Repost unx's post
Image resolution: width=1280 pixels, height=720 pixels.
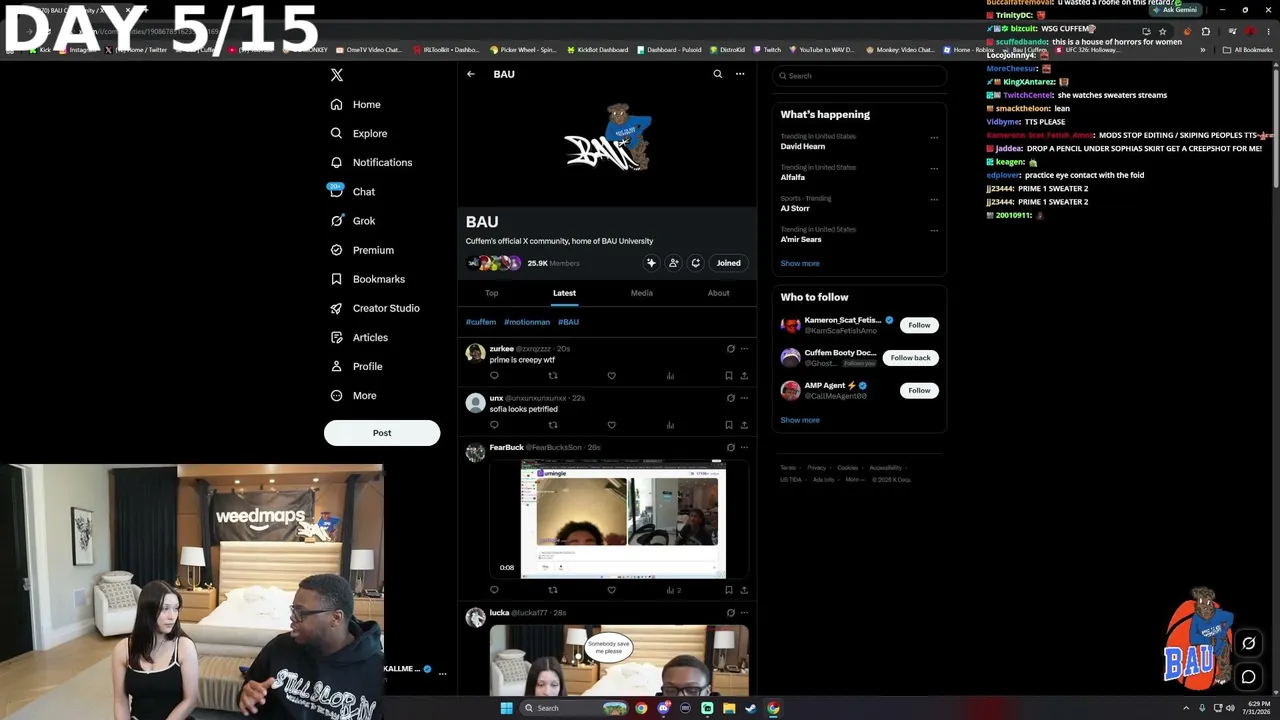point(552,425)
